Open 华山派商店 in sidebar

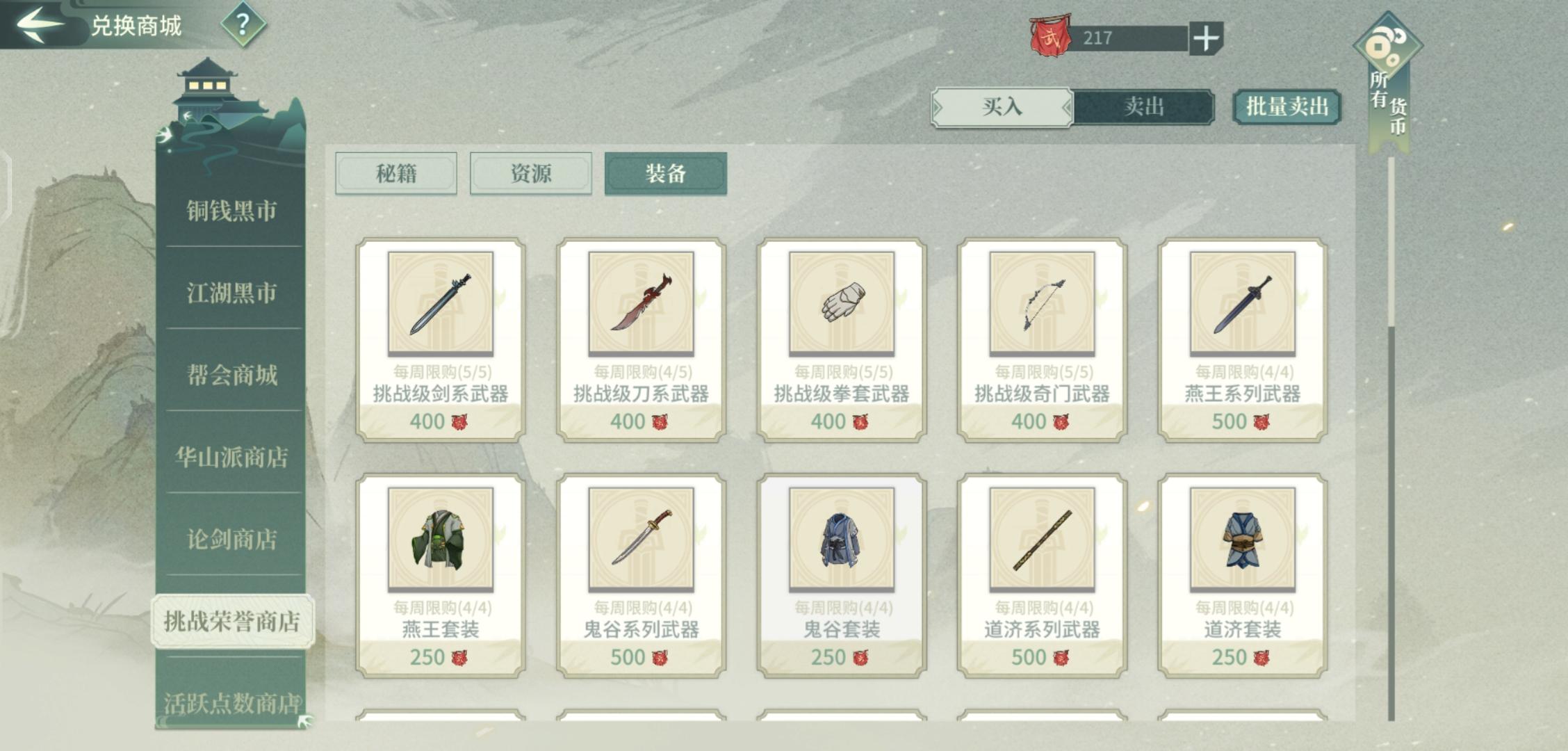click(x=231, y=457)
